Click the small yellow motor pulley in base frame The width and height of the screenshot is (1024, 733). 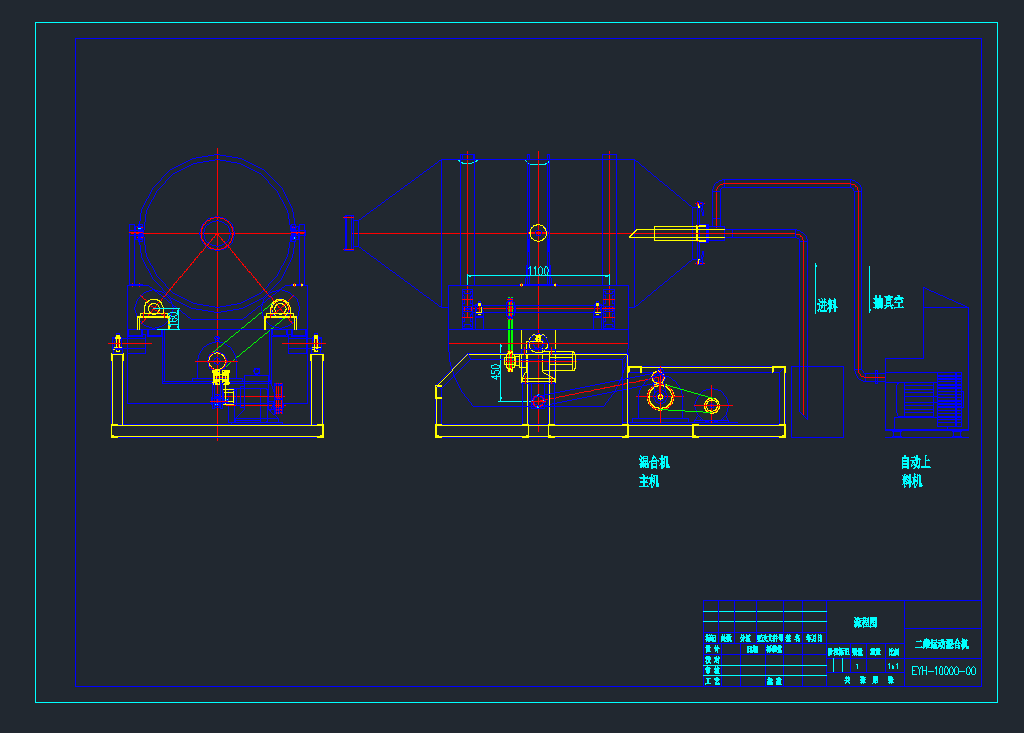tap(711, 406)
